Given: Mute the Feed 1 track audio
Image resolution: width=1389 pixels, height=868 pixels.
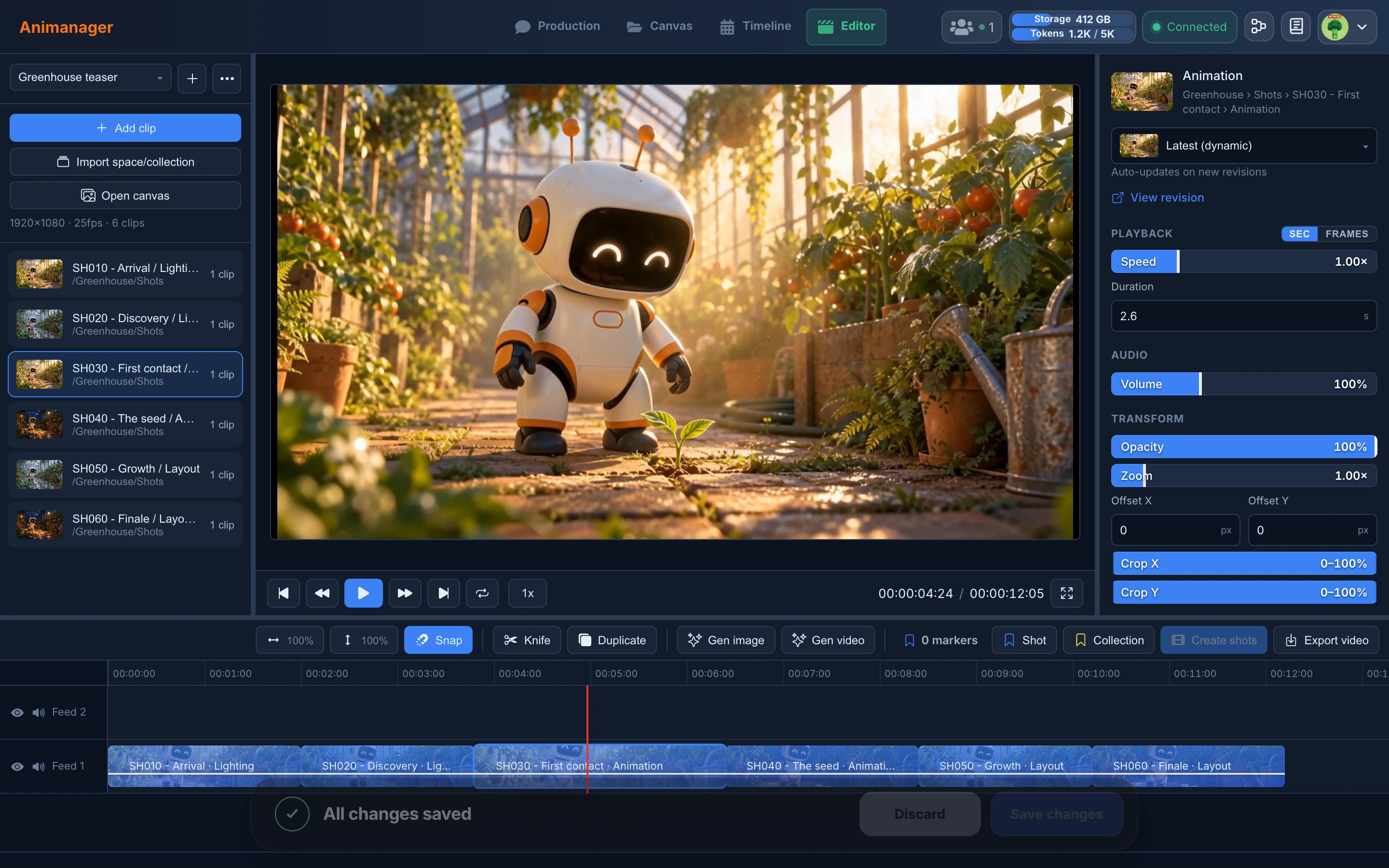Looking at the screenshot, I should point(39,766).
